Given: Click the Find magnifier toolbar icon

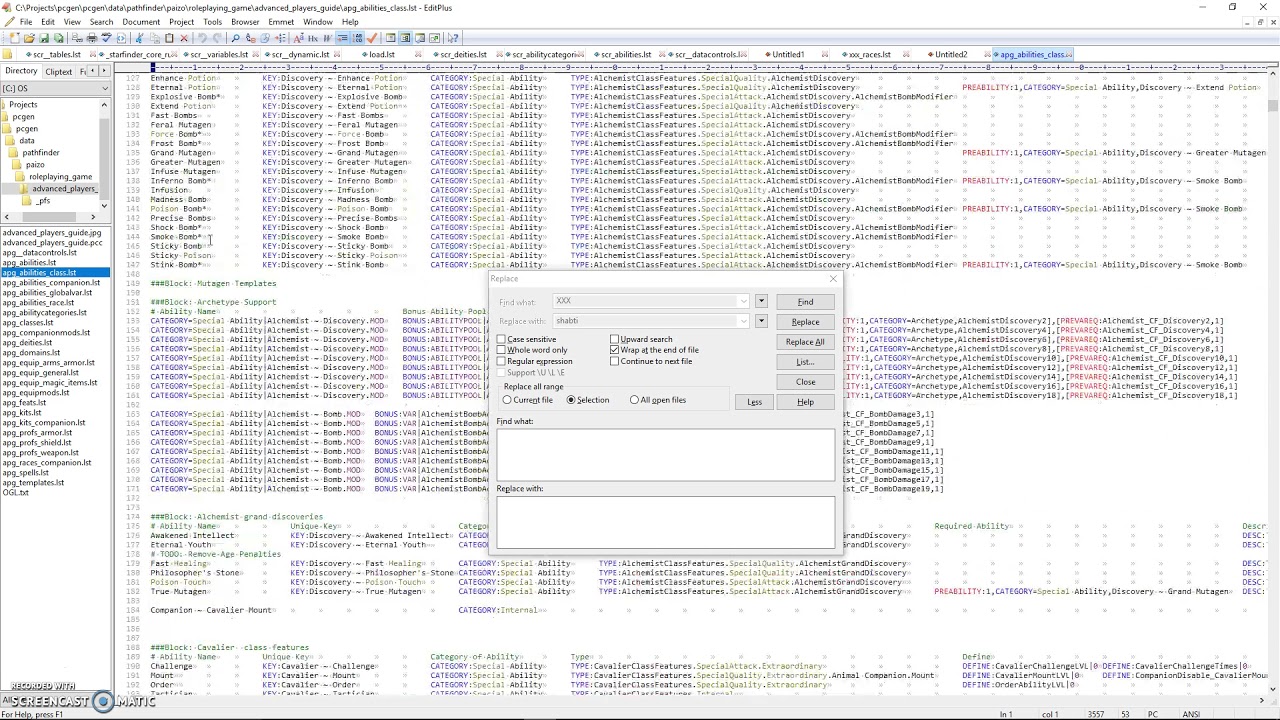Looking at the screenshot, I should pos(235,38).
